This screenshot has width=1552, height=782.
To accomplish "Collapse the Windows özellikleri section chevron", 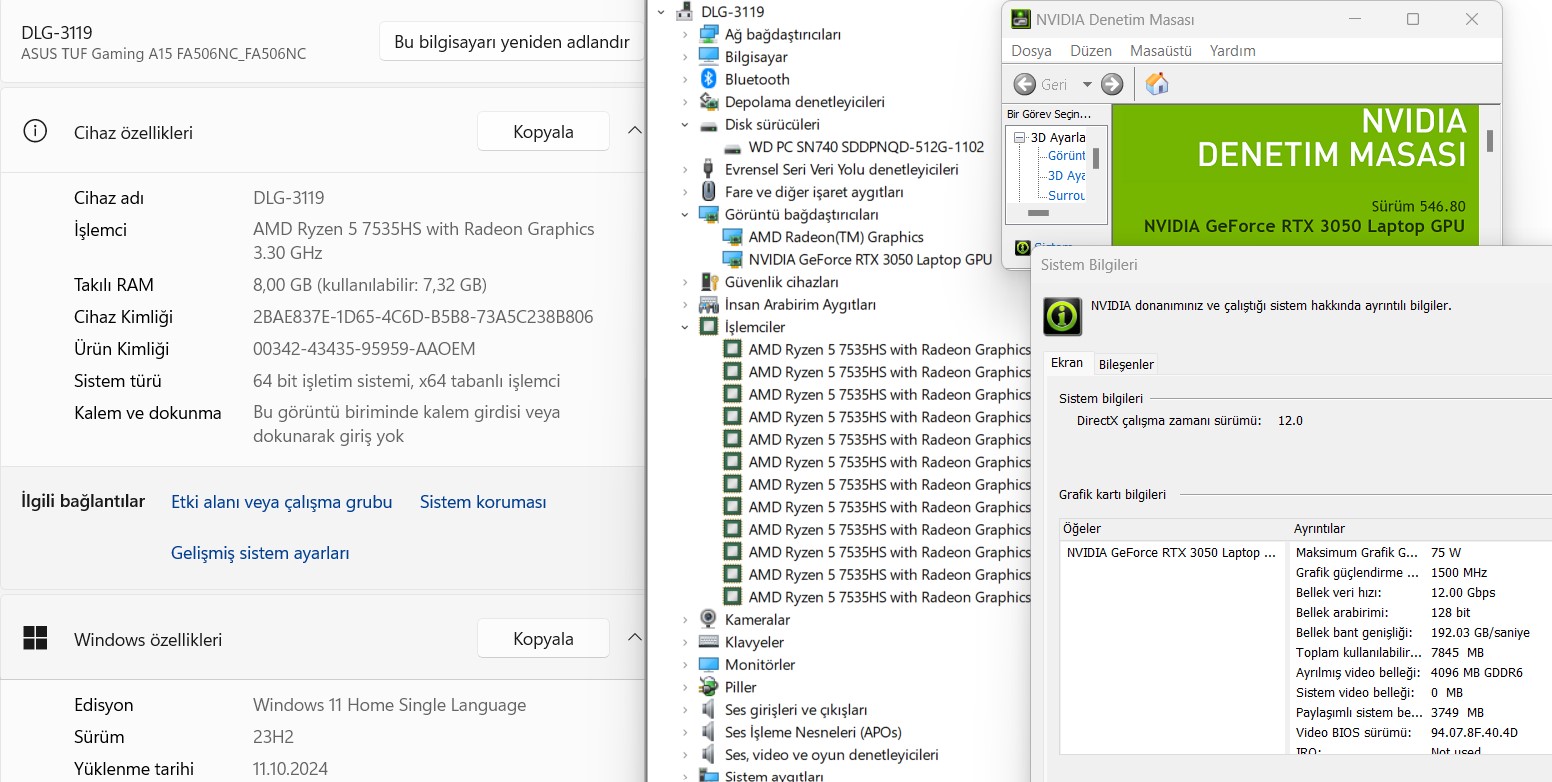I will tap(634, 638).
